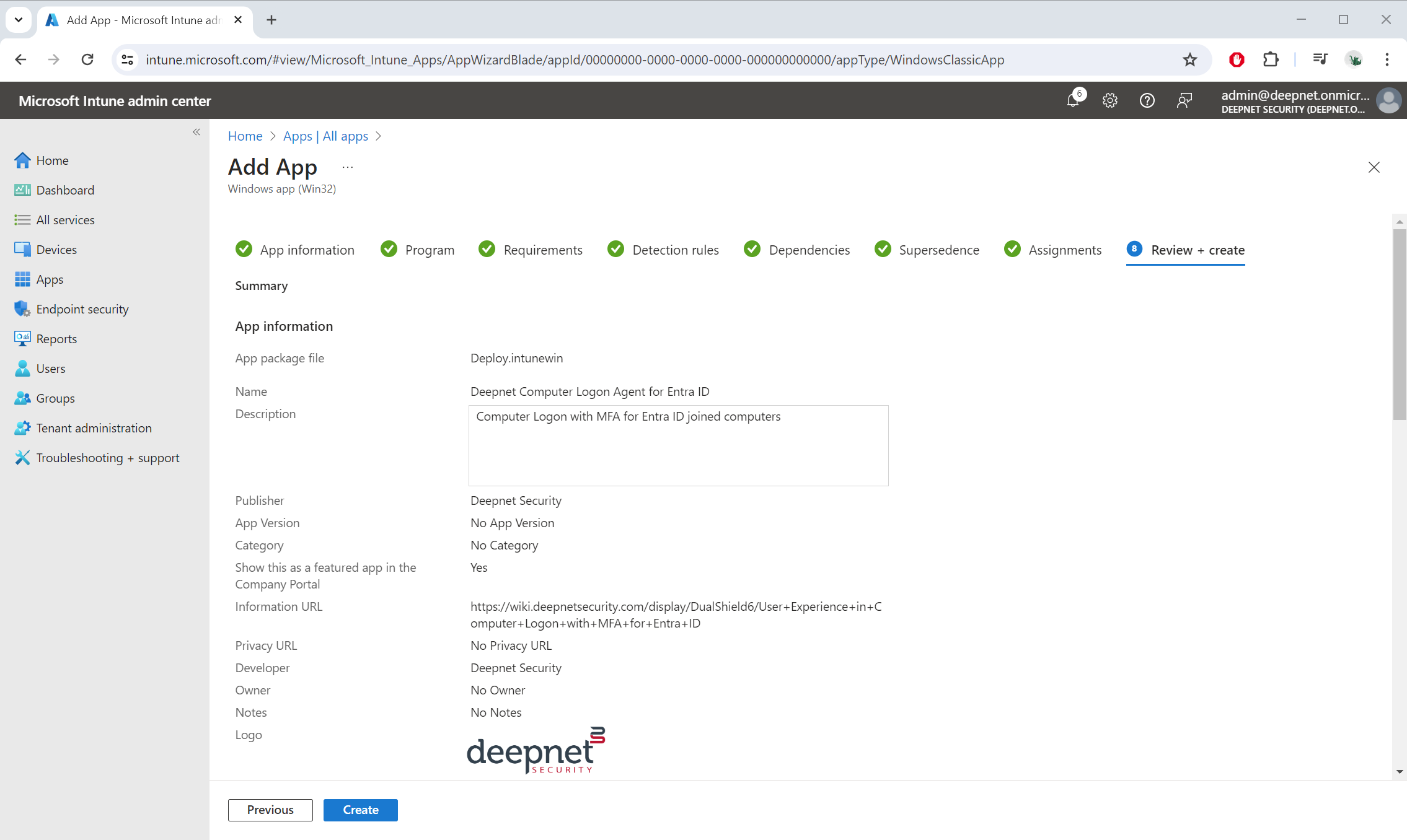Switch to the Detection rules step
Image resolution: width=1407 pixels, height=840 pixels.
(x=675, y=250)
